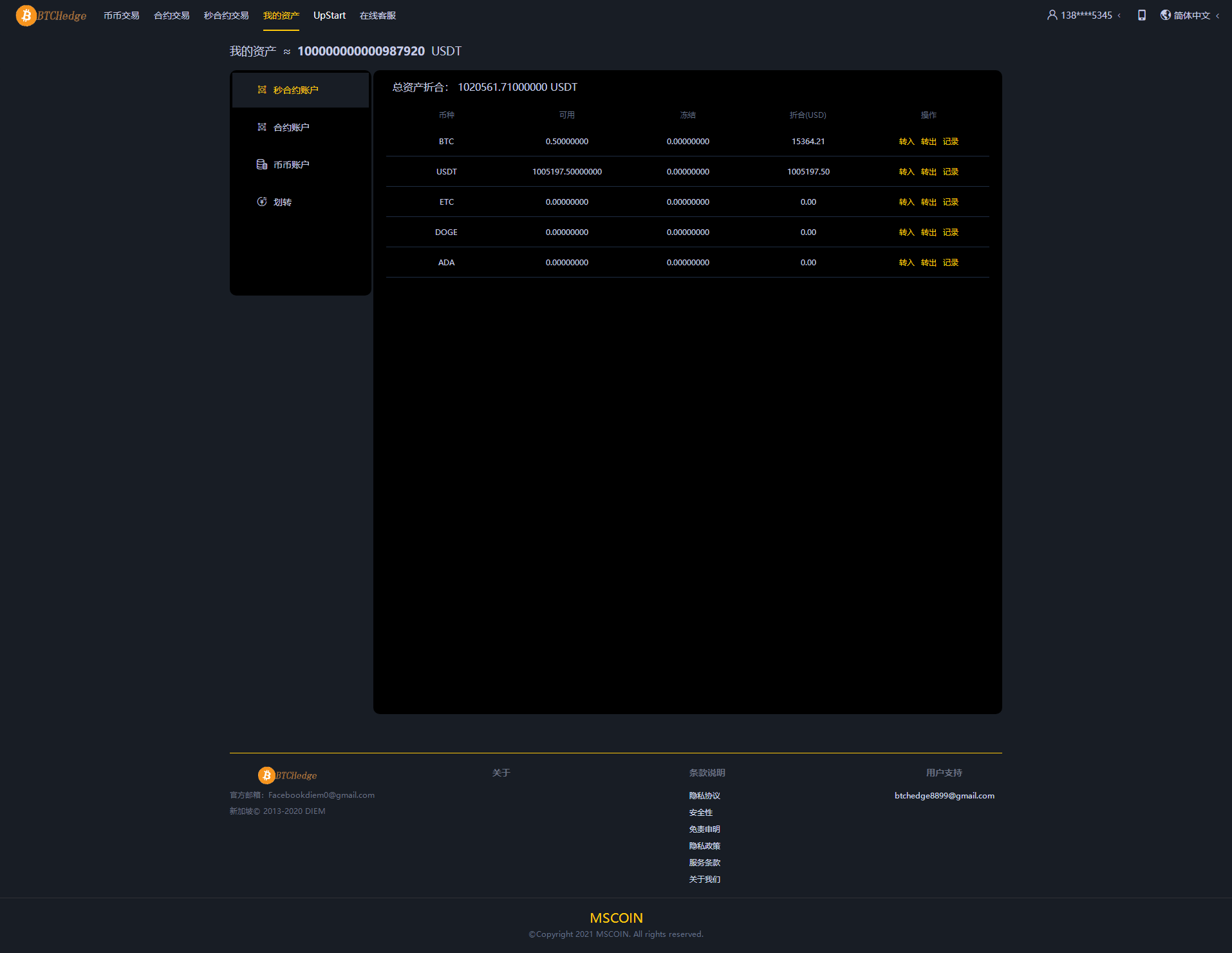Screen dimensions: 1232x953
Task: Open 在线客服 online support
Action: tap(377, 15)
